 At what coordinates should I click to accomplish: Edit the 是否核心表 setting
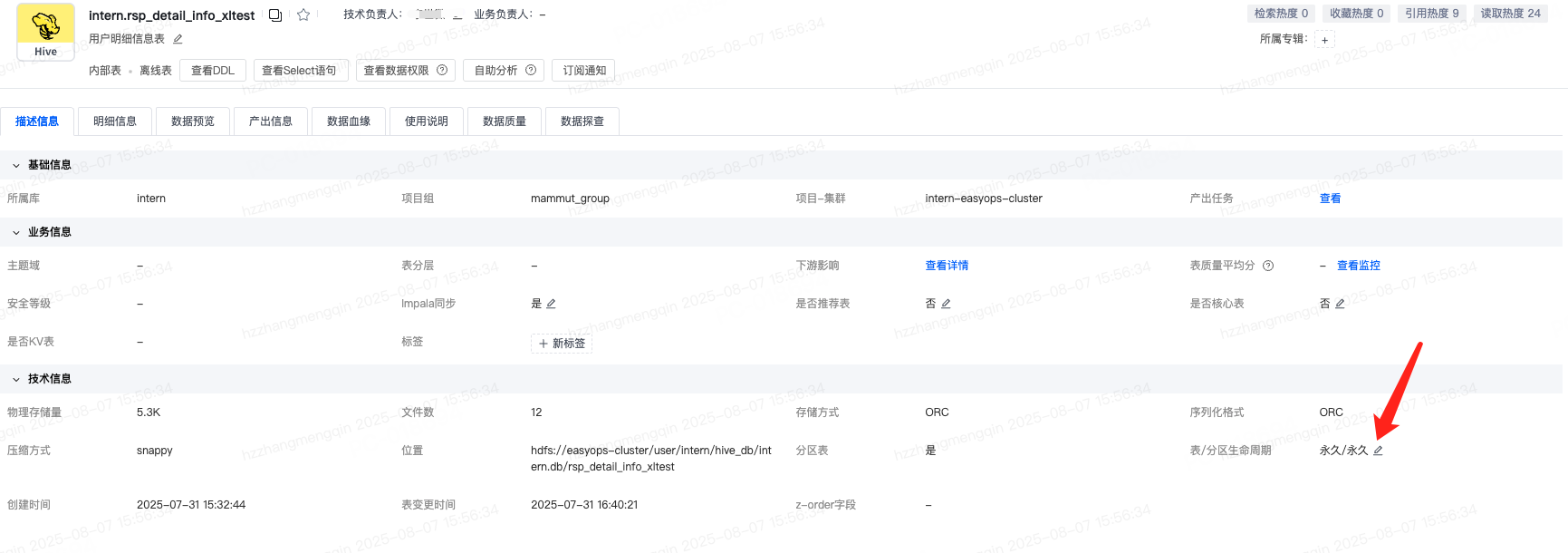click(1340, 304)
